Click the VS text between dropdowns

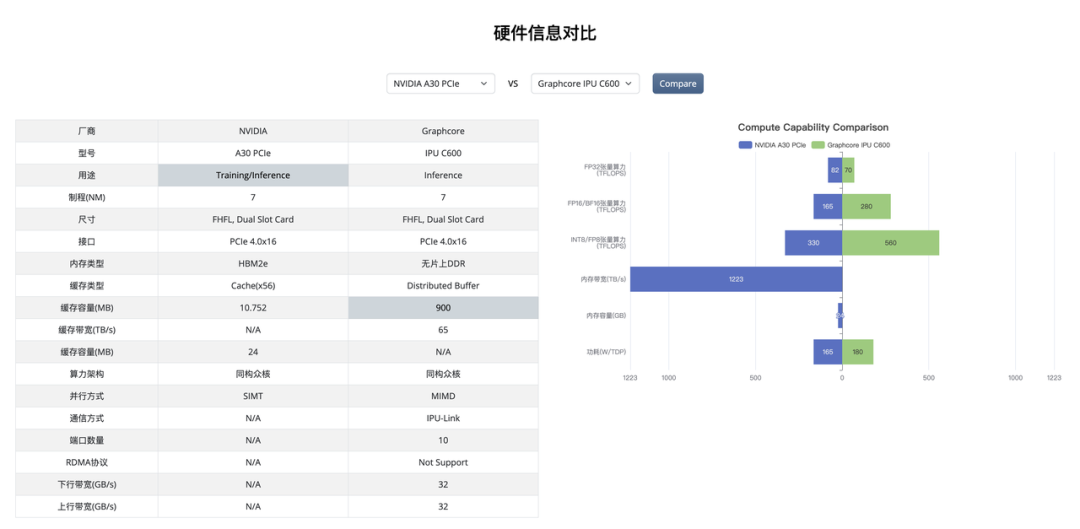pyautogui.click(x=513, y=84)
